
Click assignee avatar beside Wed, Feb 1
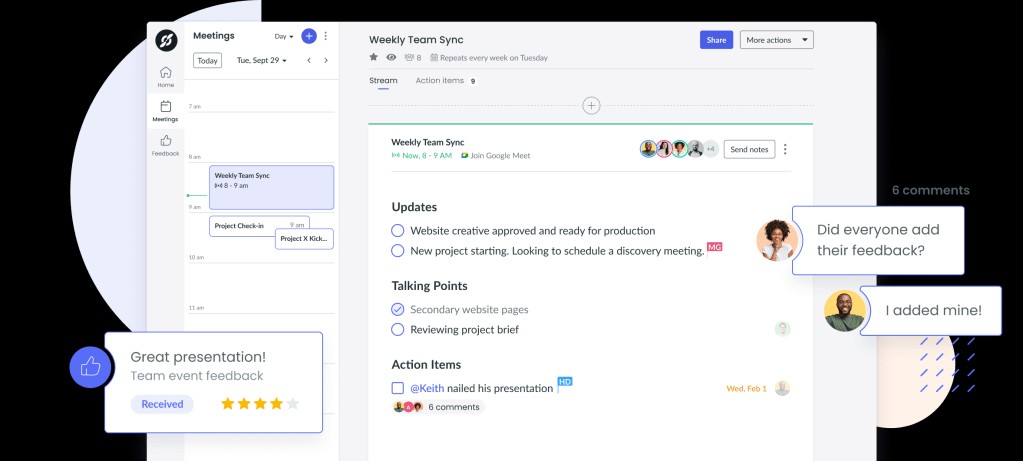(782, 388)
